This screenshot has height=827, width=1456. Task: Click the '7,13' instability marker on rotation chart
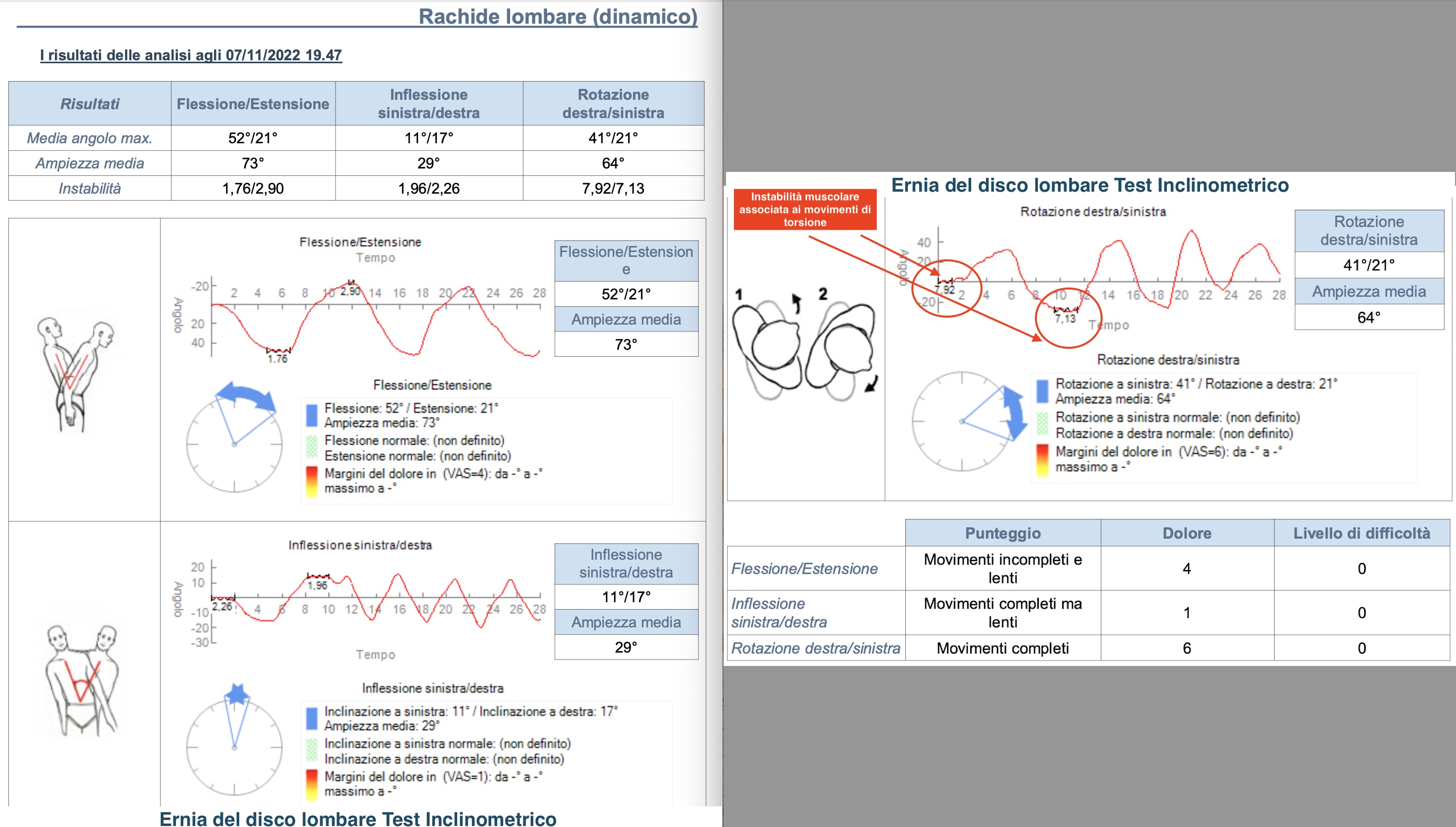1065,319
